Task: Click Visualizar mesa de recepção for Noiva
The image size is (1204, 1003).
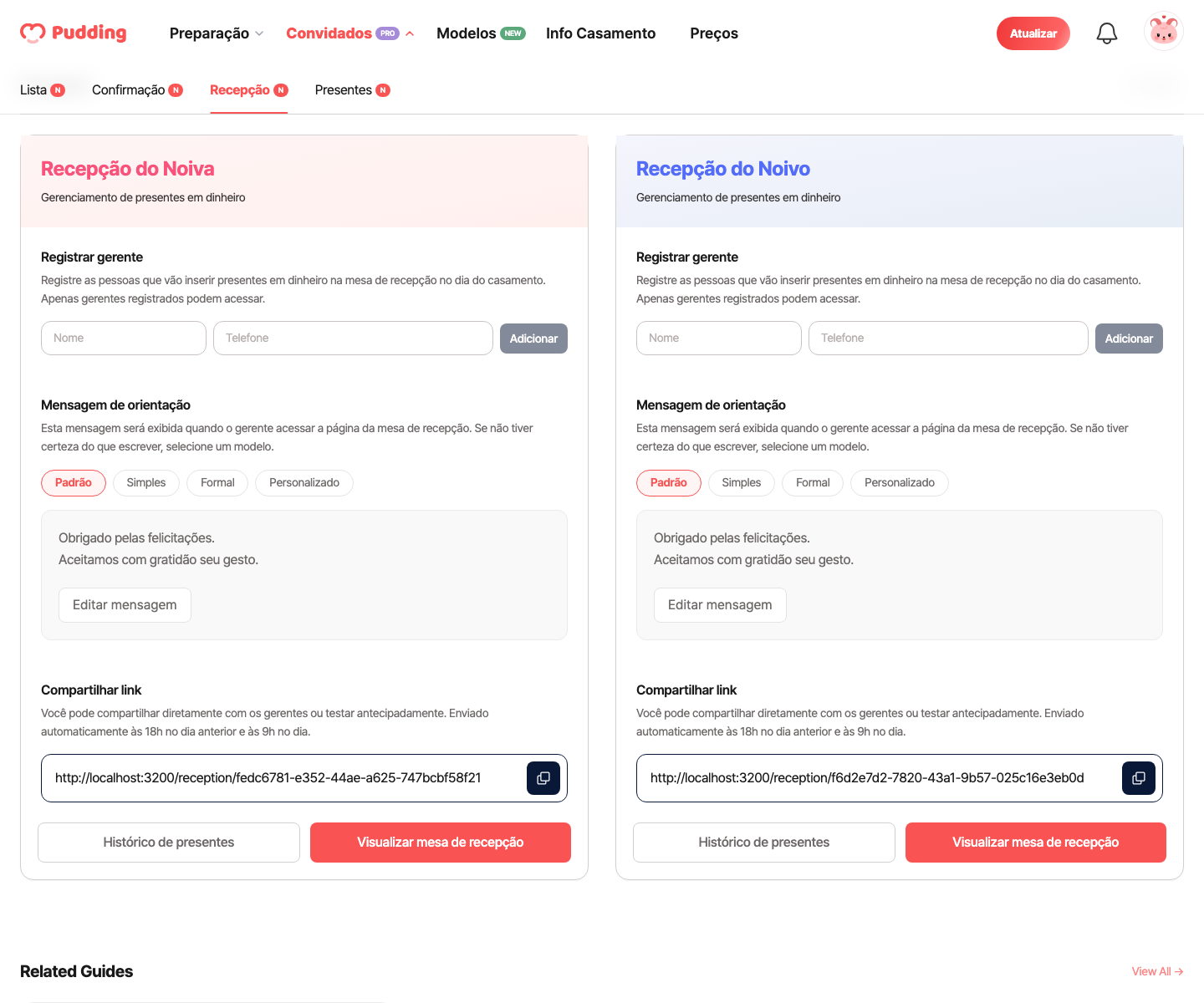Action: 441,843
